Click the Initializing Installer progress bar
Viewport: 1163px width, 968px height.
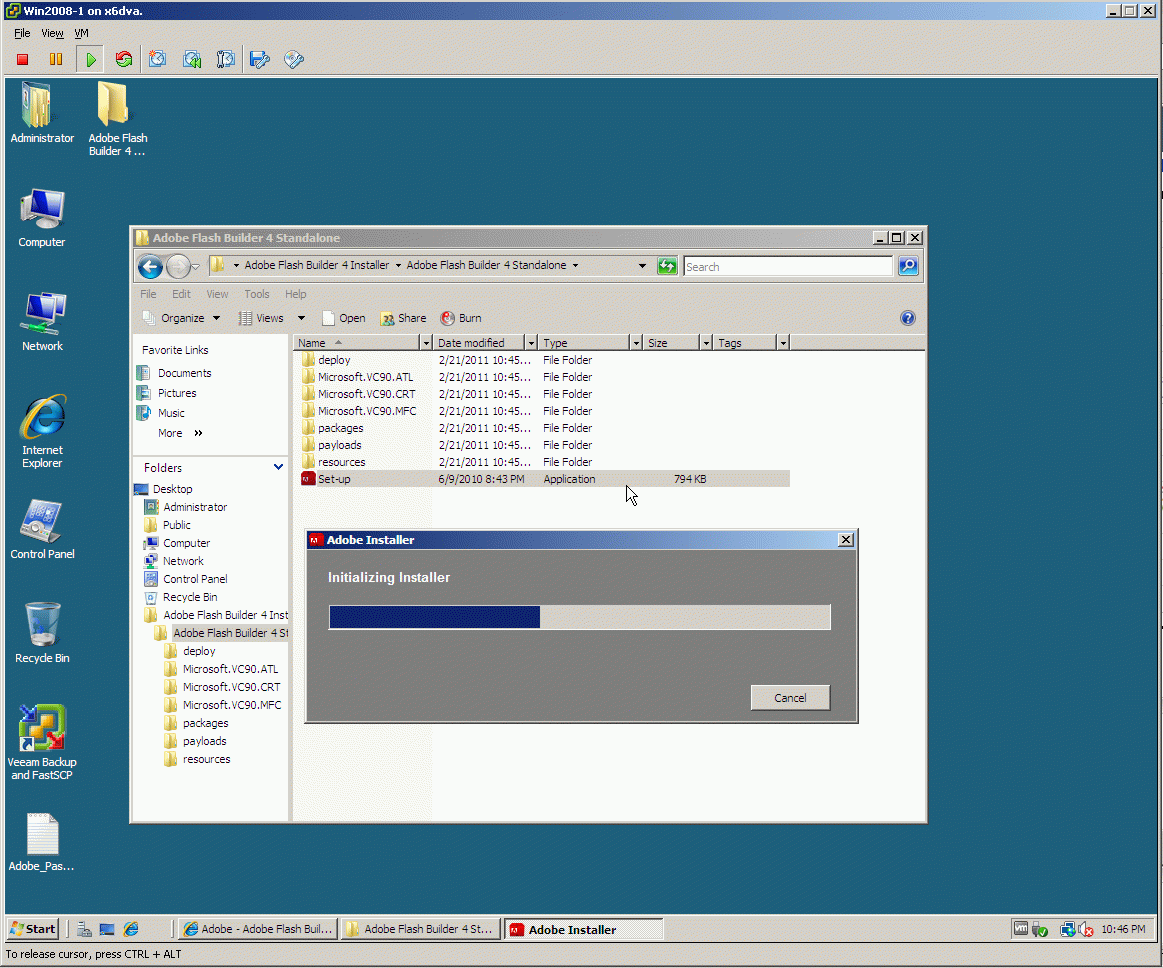point(579,617)
